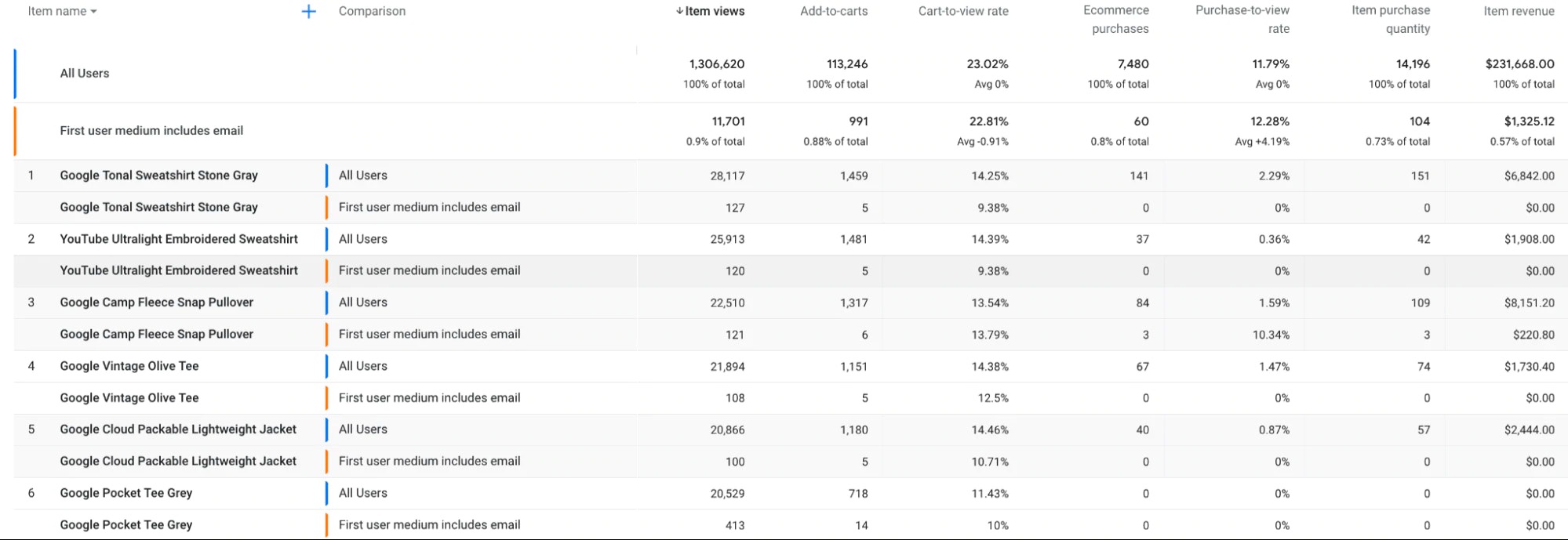Open Google Tonal Sweatshirt Stone Gray item
This screenshot has height=540, width=1568.
click(158, 175)
